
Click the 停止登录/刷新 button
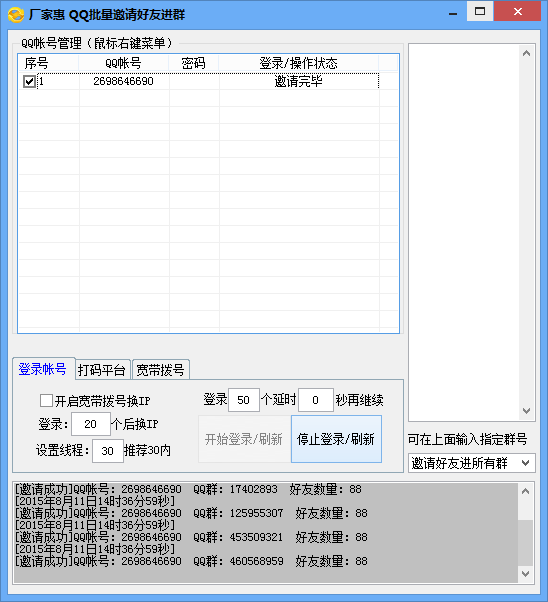point(336,439)
